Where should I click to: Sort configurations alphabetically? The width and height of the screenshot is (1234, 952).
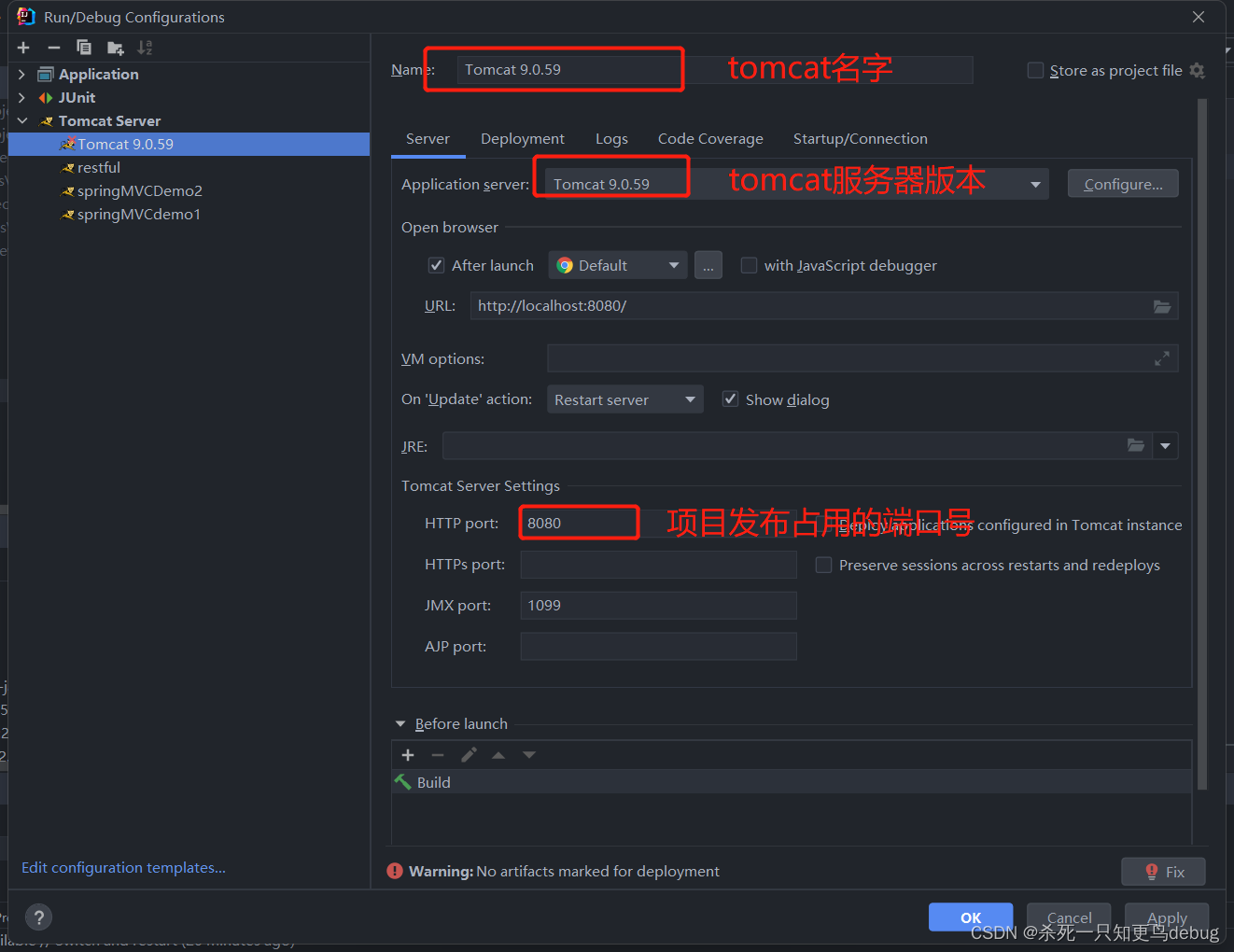tap(145, 48)
